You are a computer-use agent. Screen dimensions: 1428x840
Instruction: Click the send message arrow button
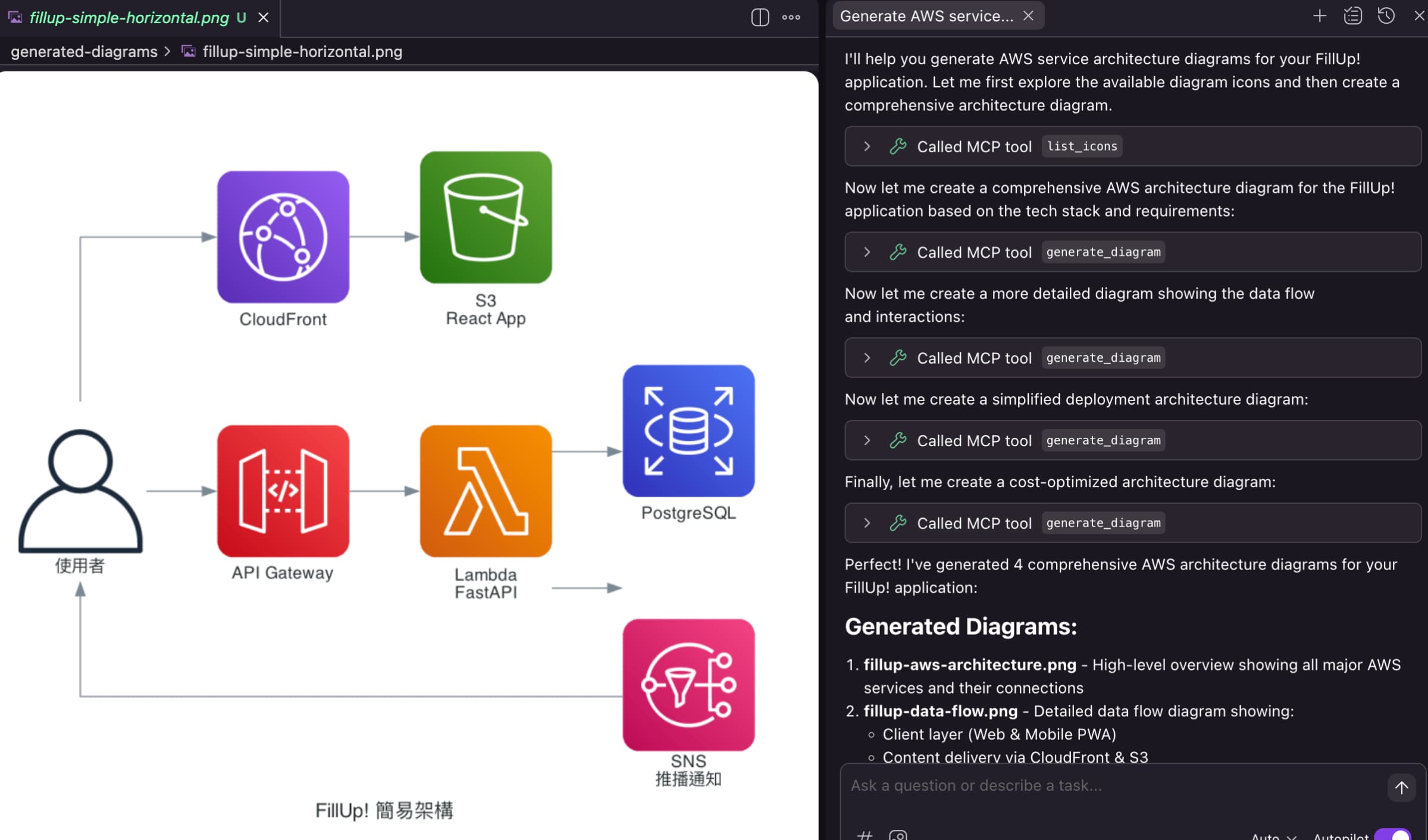[x=1402, y=787]
